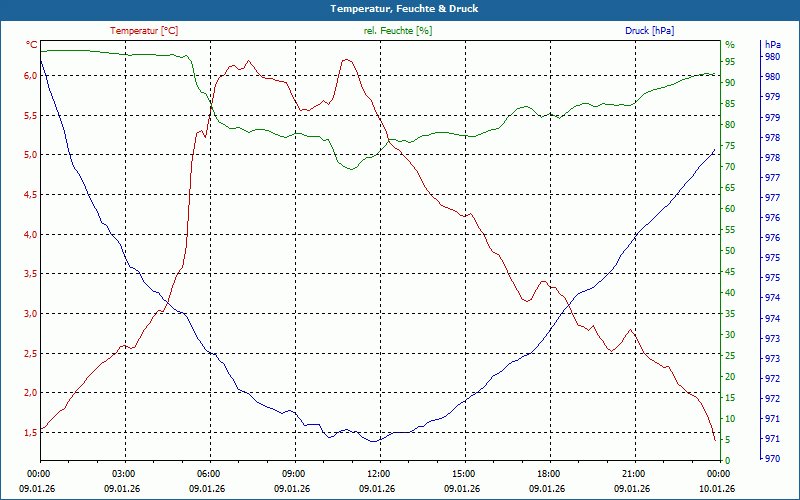This screenshot has height=500, width=800.
Task: Select the '21:00' time axis label
Action: pyautogui.click(x=632, y=473)
